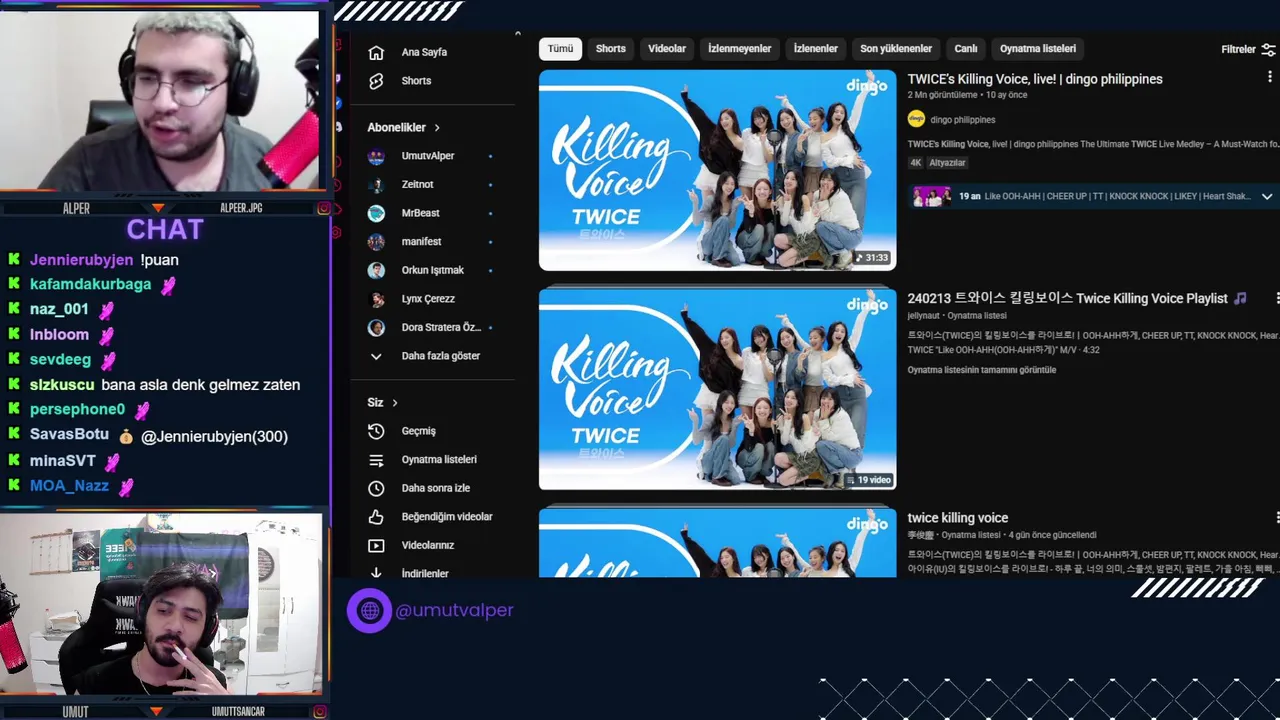This screenshot has width=1280, height=720.
Task: Expand the Siz section chevron
Action: (395, 403)
